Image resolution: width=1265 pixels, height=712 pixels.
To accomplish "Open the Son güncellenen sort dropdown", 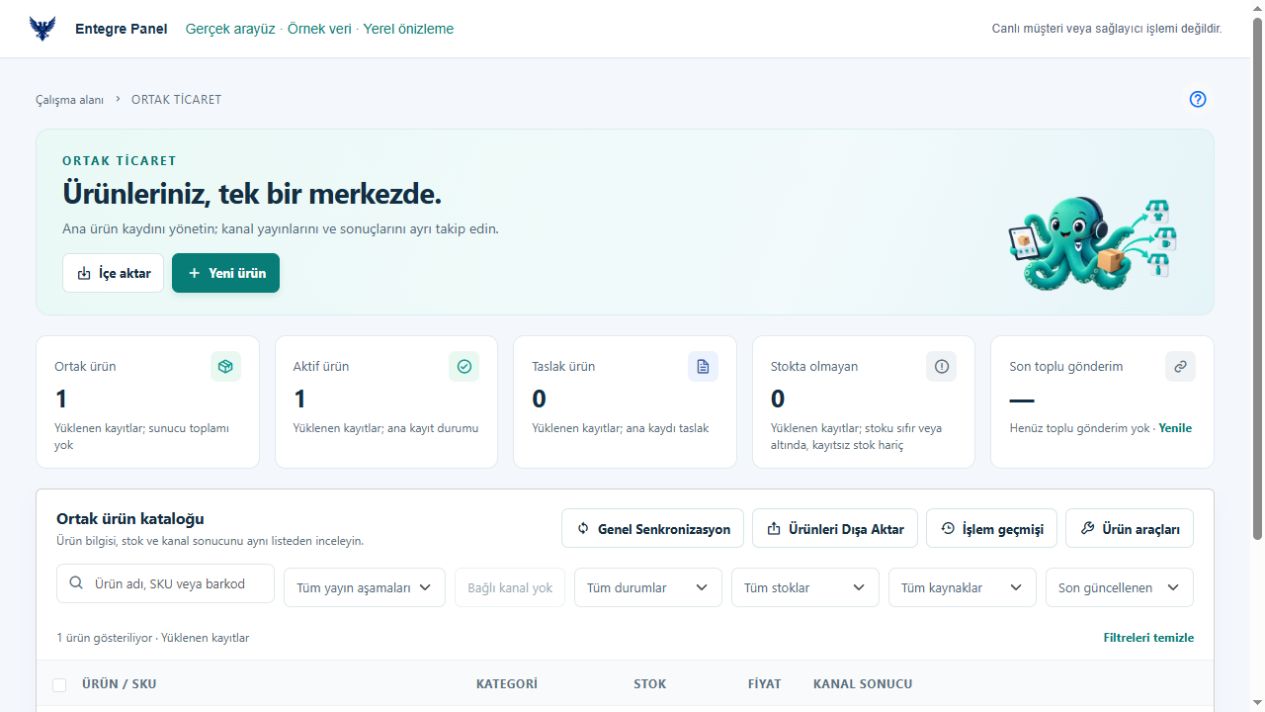I will pos(1119,588).
